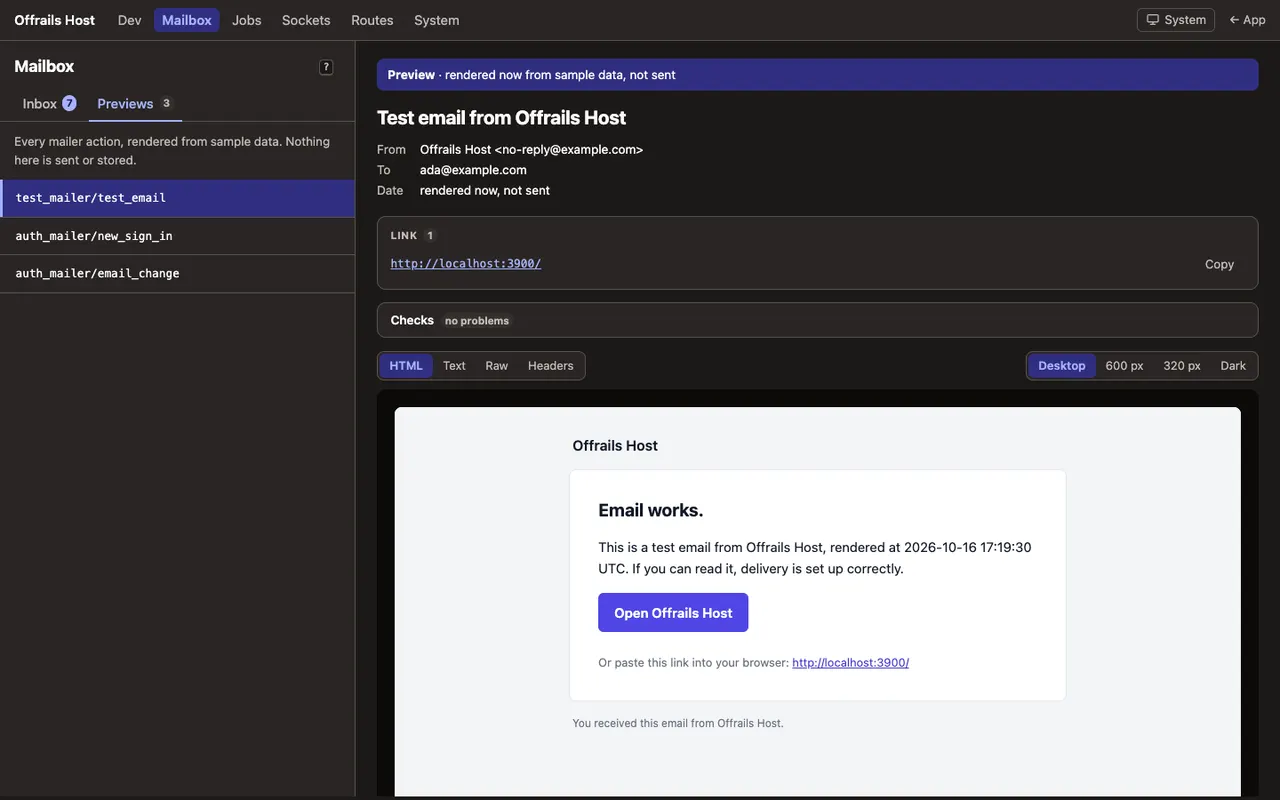The height and width of the screenshot is (800, 1280).
Task: Click the recipient ada@example.com
Action: (x=473, y=170)
